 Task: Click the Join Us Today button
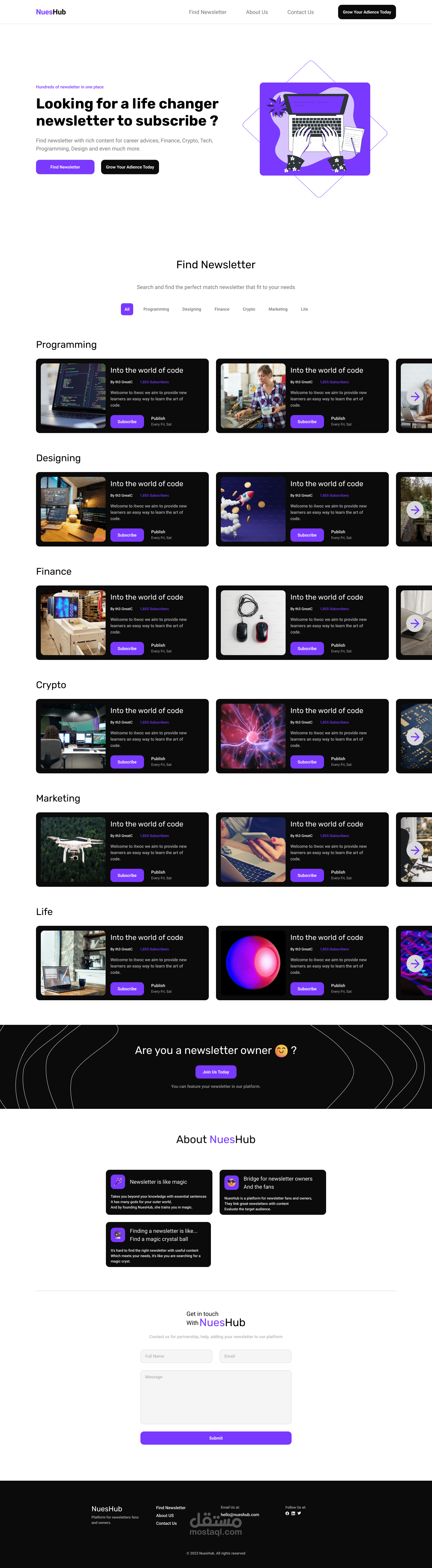(216, 1072)
